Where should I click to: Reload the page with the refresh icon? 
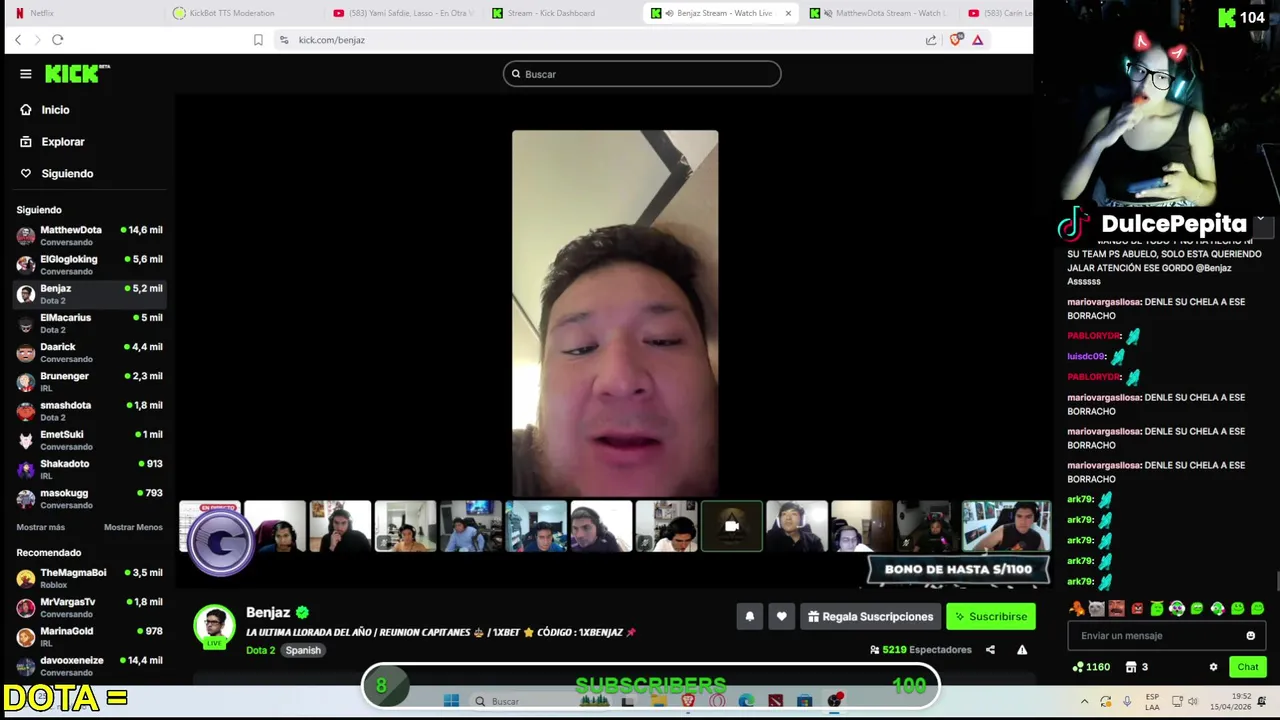pos(57,40)
